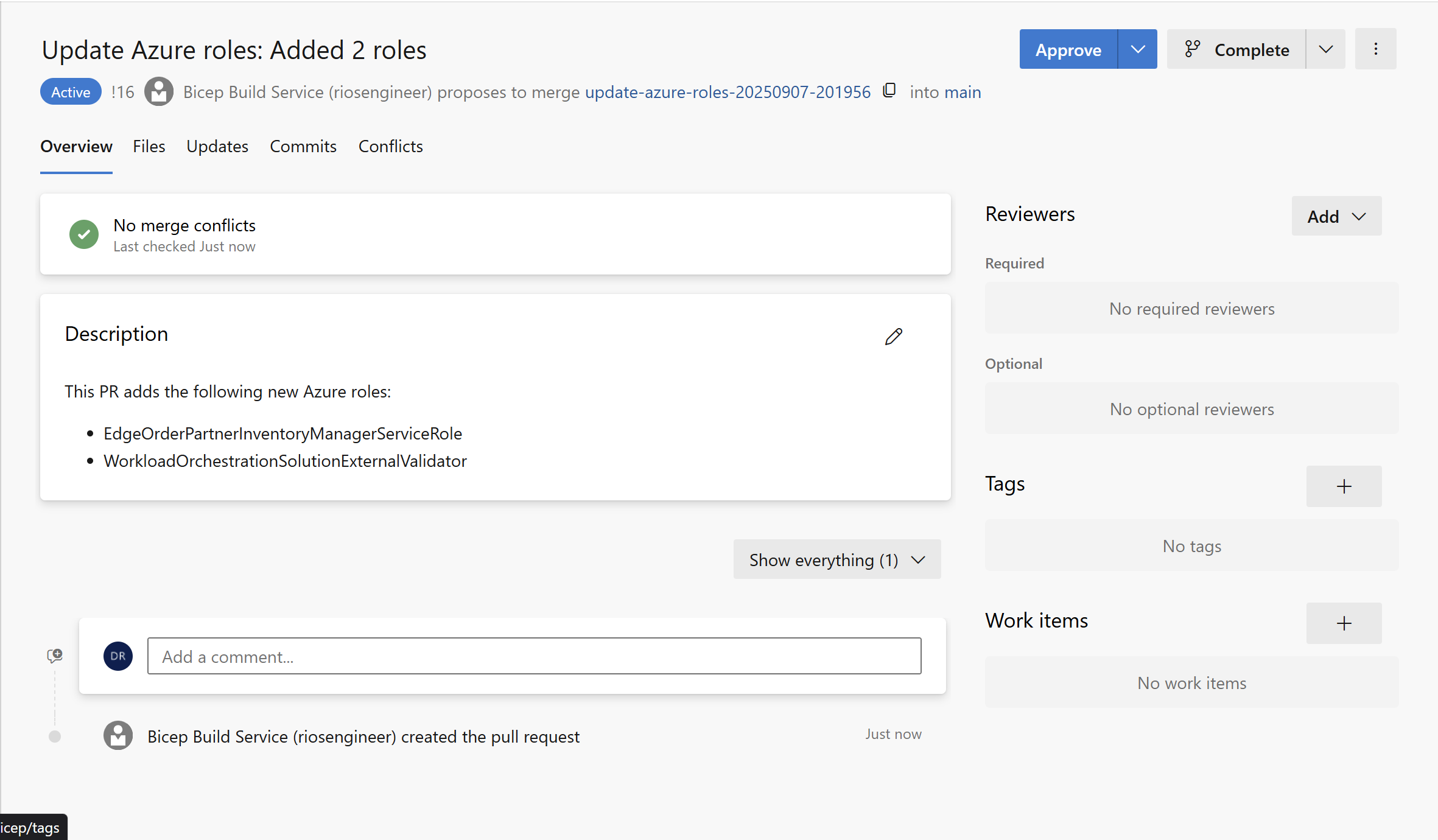Click the add comment thread icon
Viewport: 1438px width, 840px height.
55,656
